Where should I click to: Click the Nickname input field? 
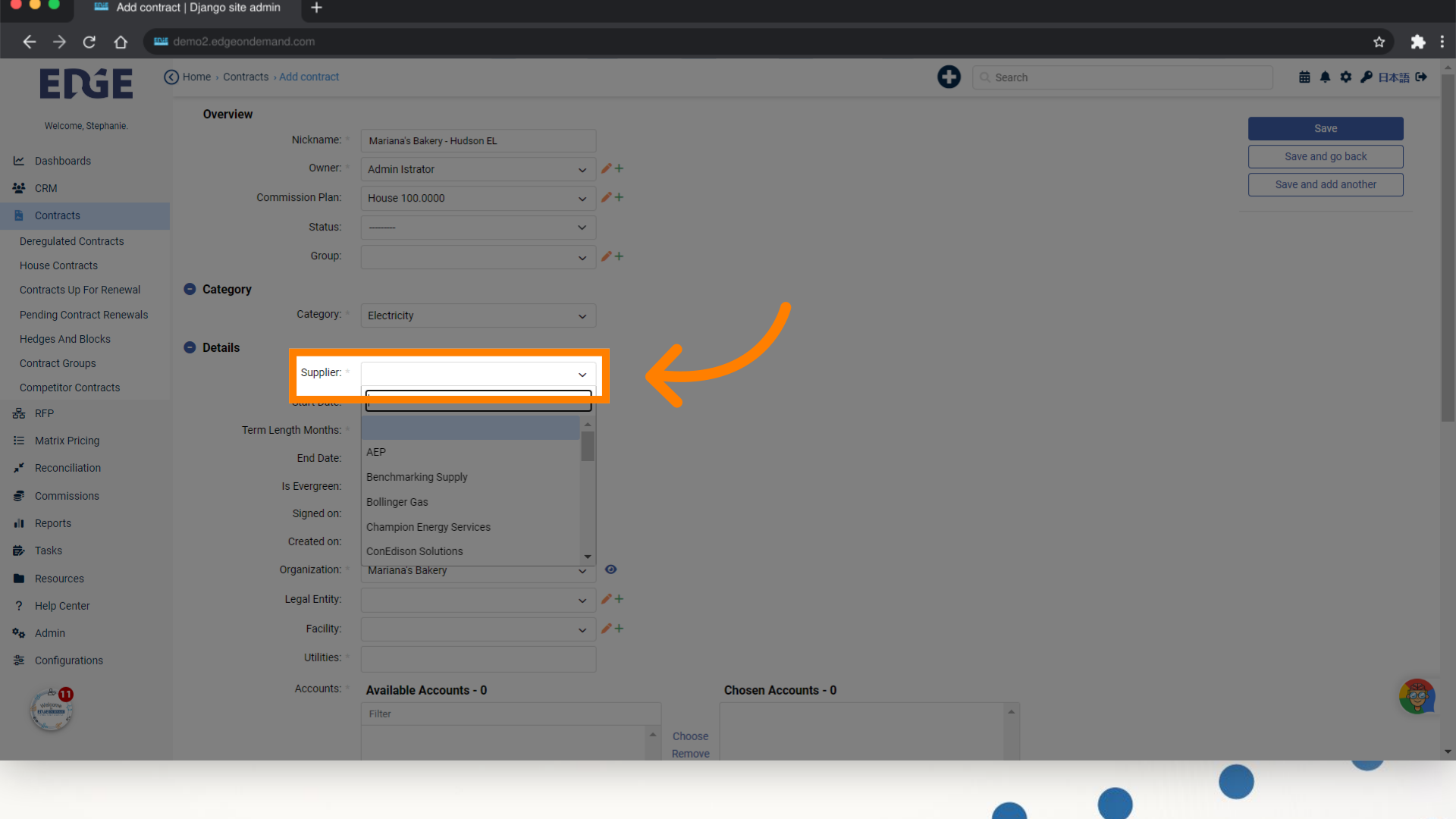(478, 140)
